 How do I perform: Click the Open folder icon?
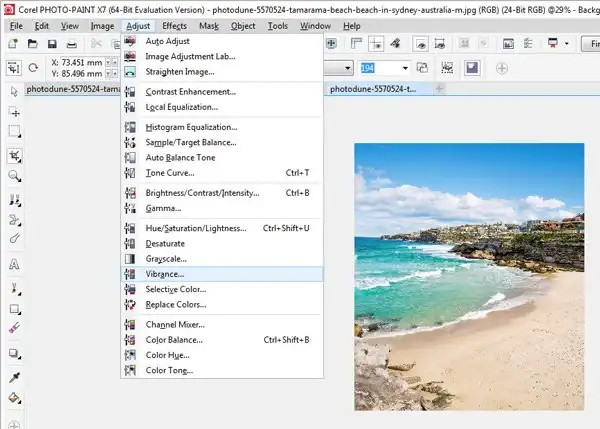tap(33, 44)
